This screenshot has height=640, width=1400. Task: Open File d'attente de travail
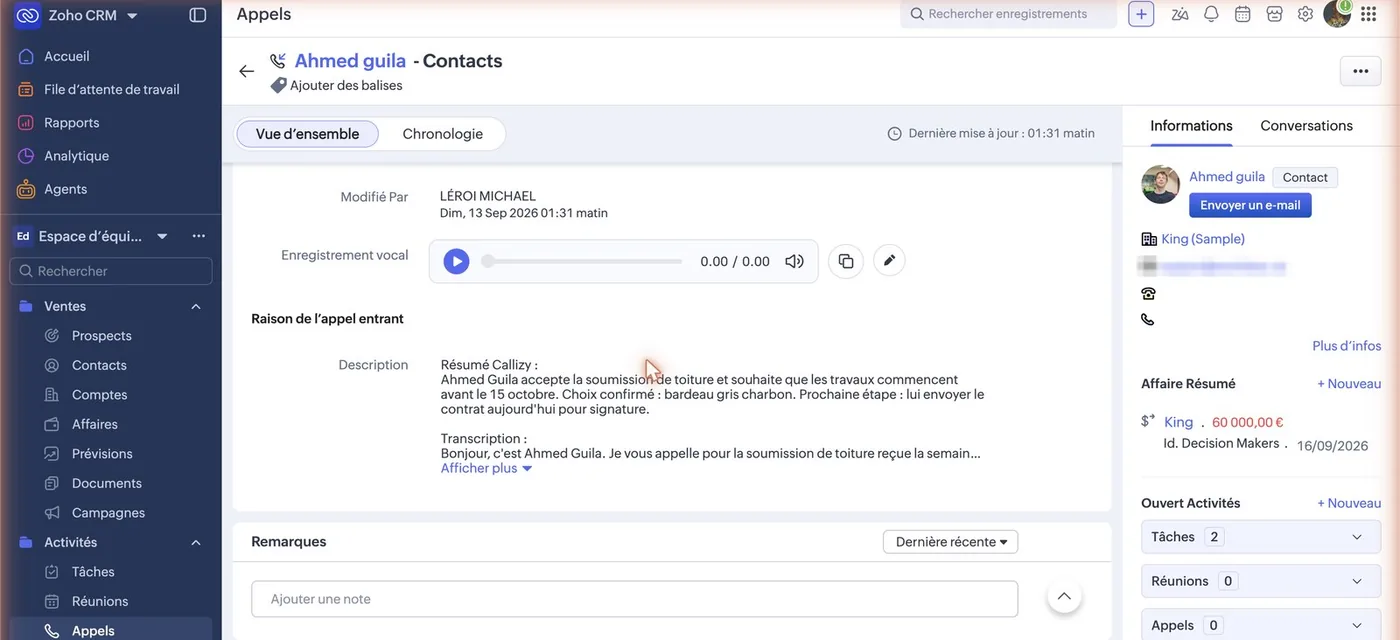click(110, 89)
